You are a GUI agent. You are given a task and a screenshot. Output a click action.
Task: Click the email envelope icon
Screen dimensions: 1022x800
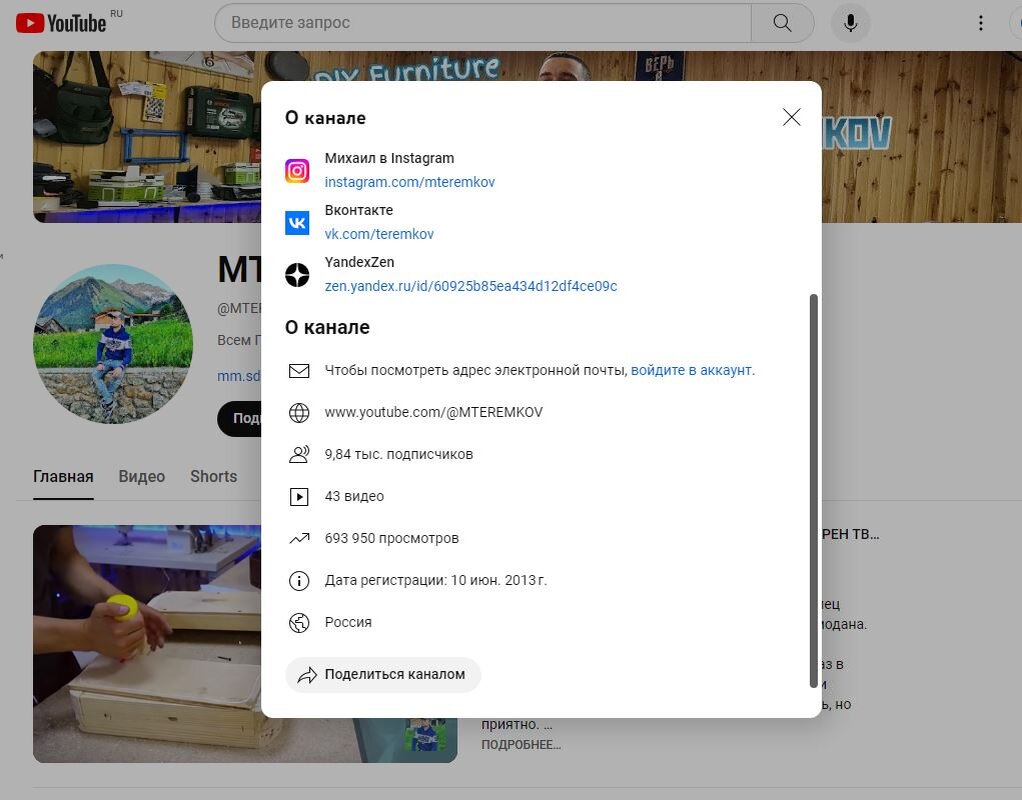pyautogui.click(x=299, y=370)
